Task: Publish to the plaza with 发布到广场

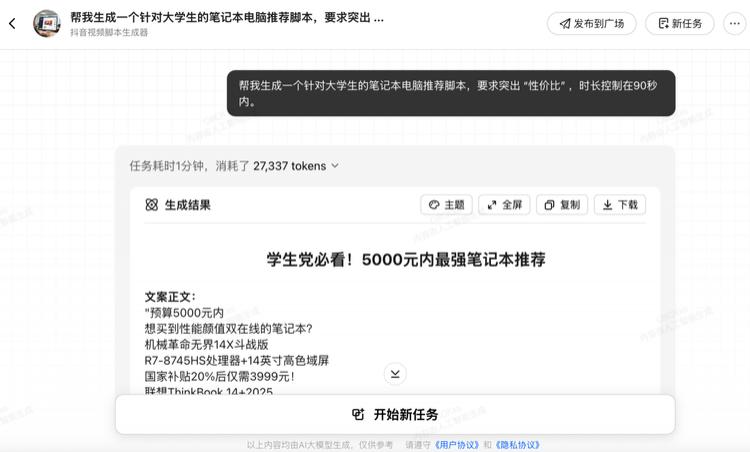Action: tap(591, 23)
